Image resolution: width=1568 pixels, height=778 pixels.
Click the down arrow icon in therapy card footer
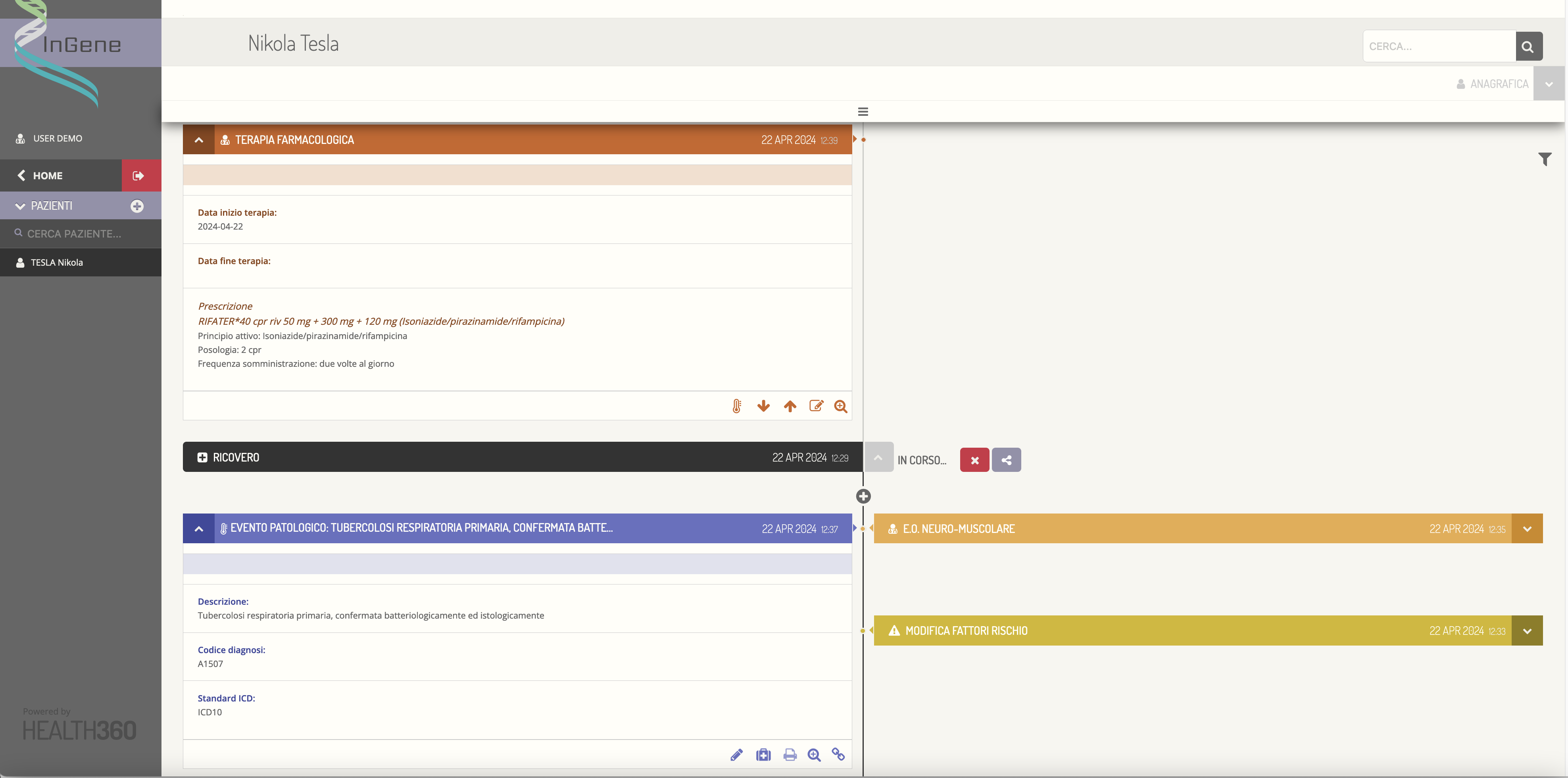point(763,406)
